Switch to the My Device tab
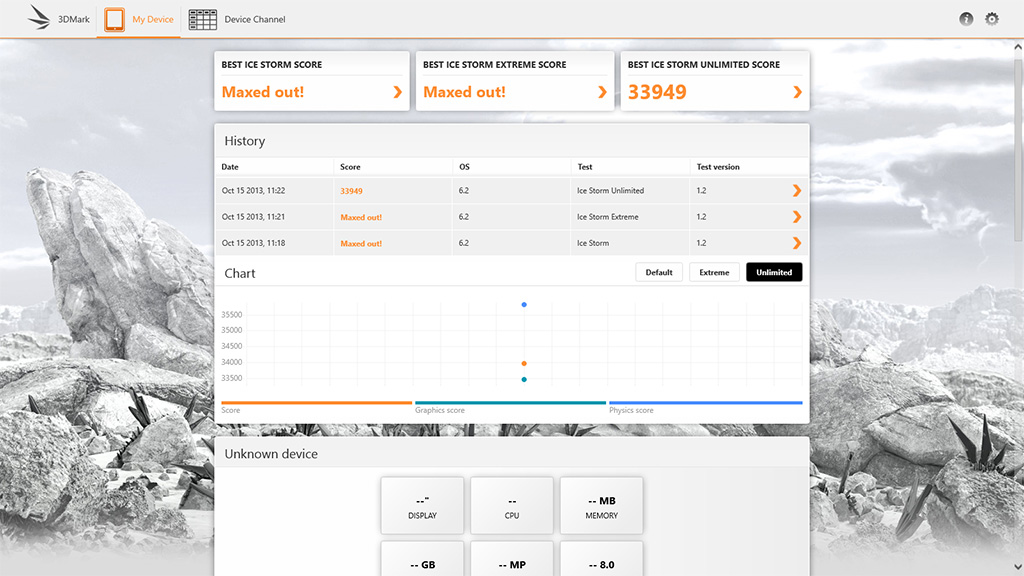Image resolution: width=1024 pixels, height=576 pixels. coord(138,19)
